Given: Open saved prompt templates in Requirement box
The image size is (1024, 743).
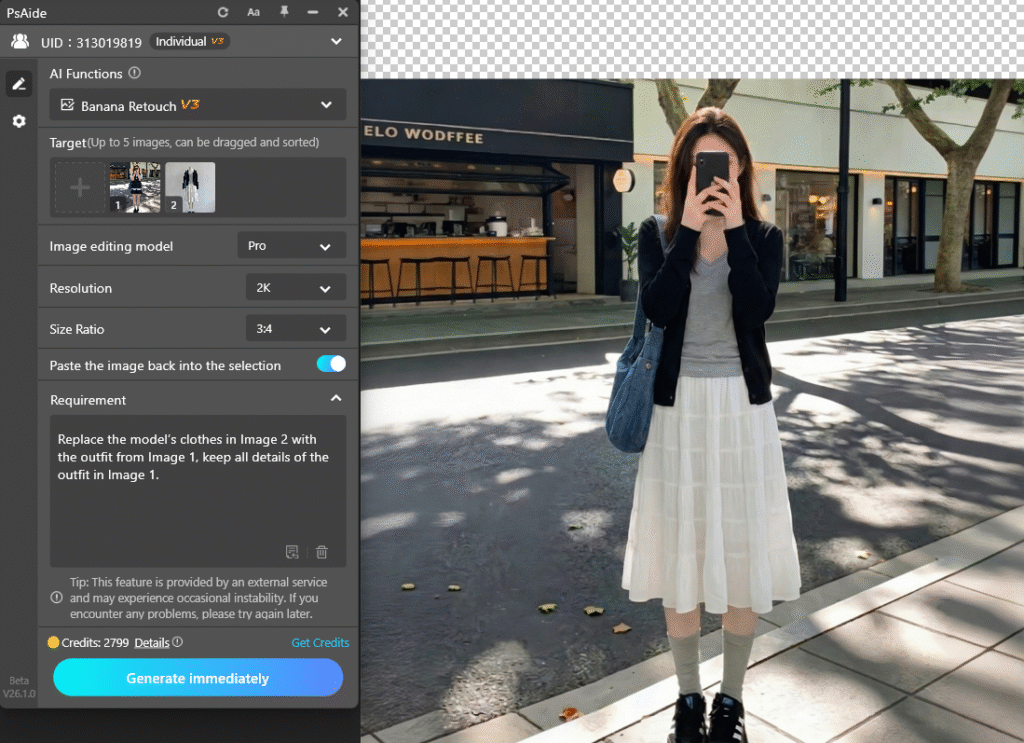Looking at the screenshot, I should coord(292,551).
